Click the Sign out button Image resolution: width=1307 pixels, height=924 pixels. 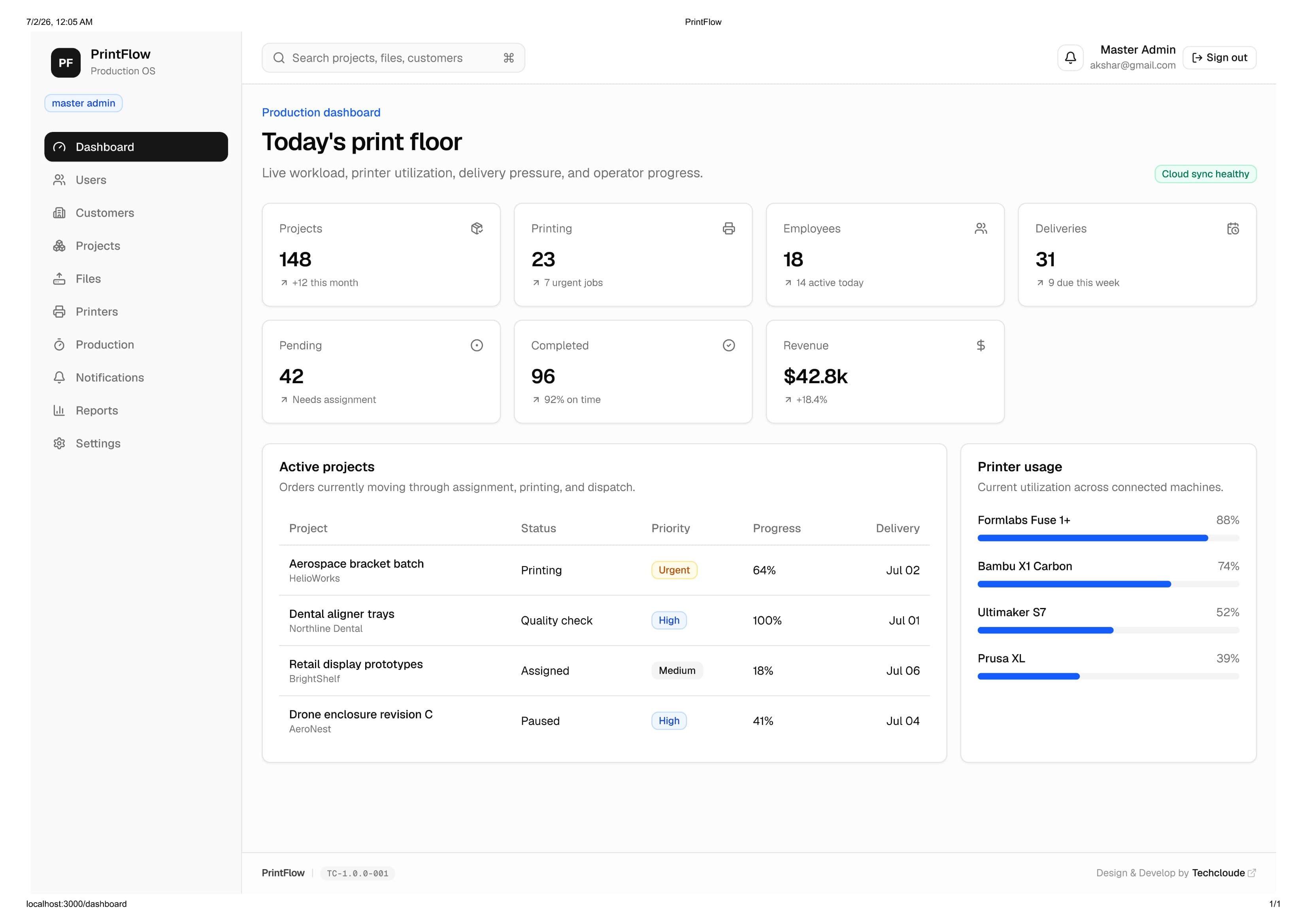1219,58
